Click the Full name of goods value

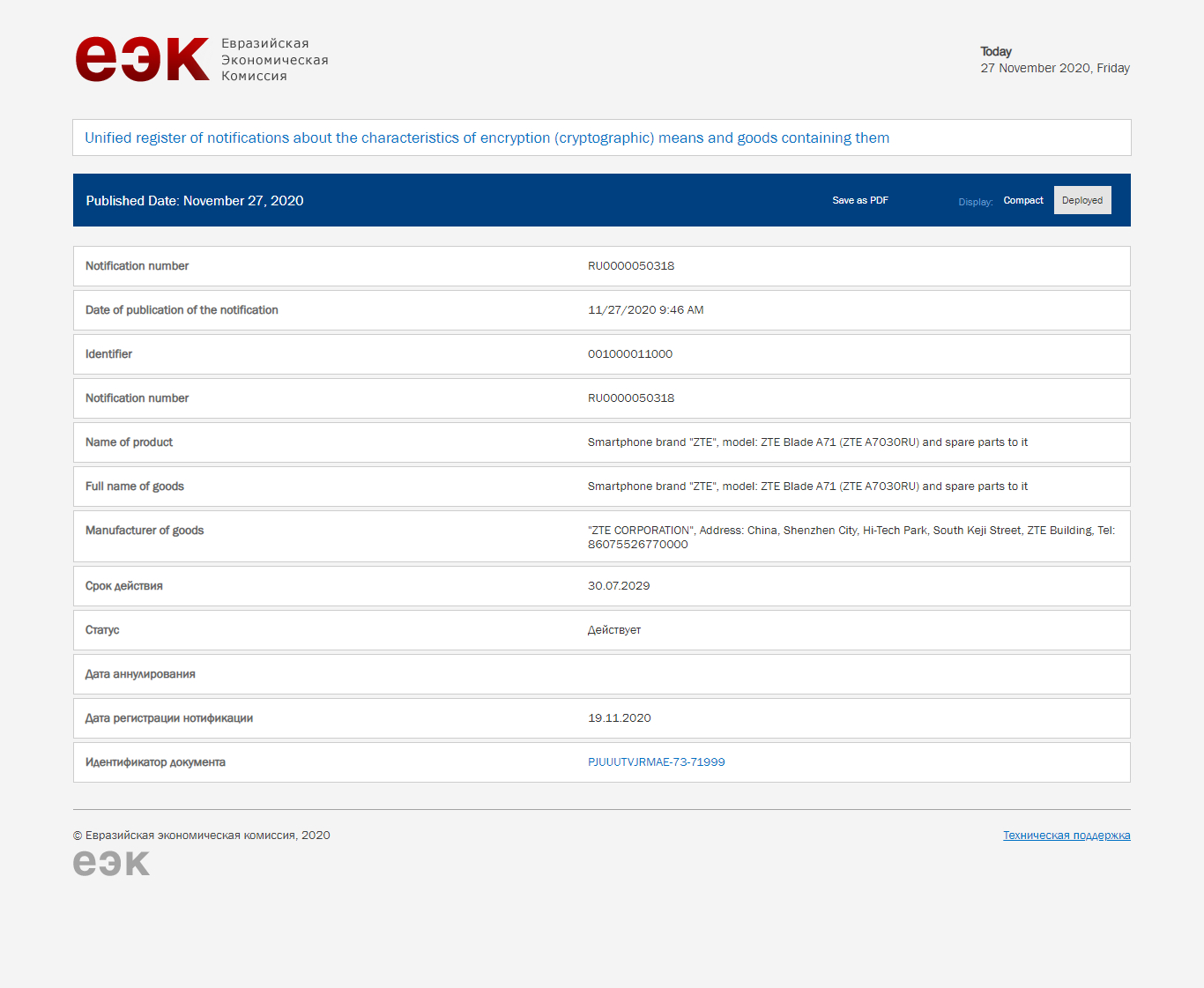coord(806,487)
